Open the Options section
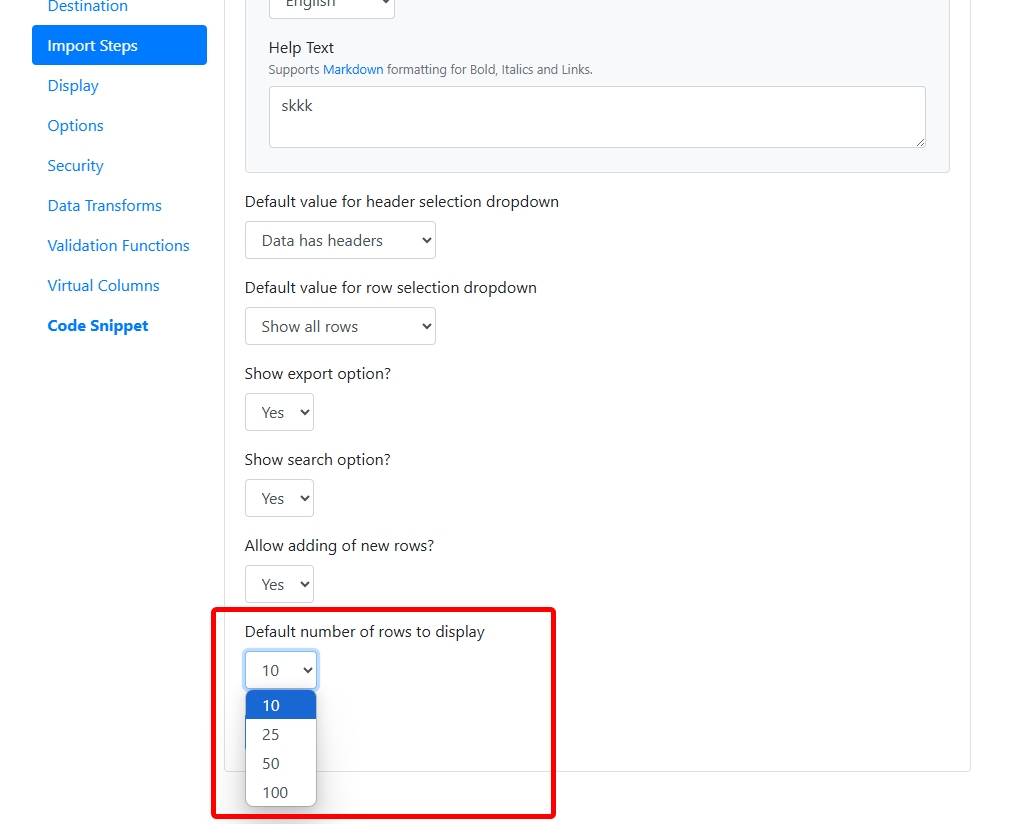 click(x=75, y=126)
